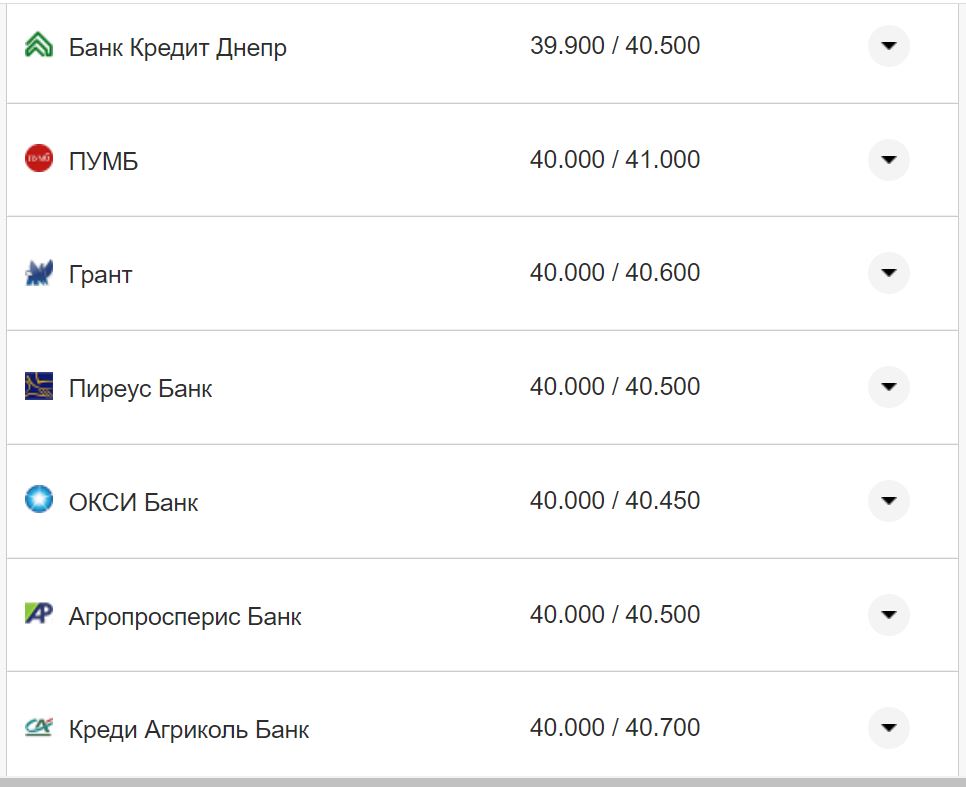Expand the Креди Агриколь Банк row
The width and height of the screenshot is (966, 787).
[888, 727]
